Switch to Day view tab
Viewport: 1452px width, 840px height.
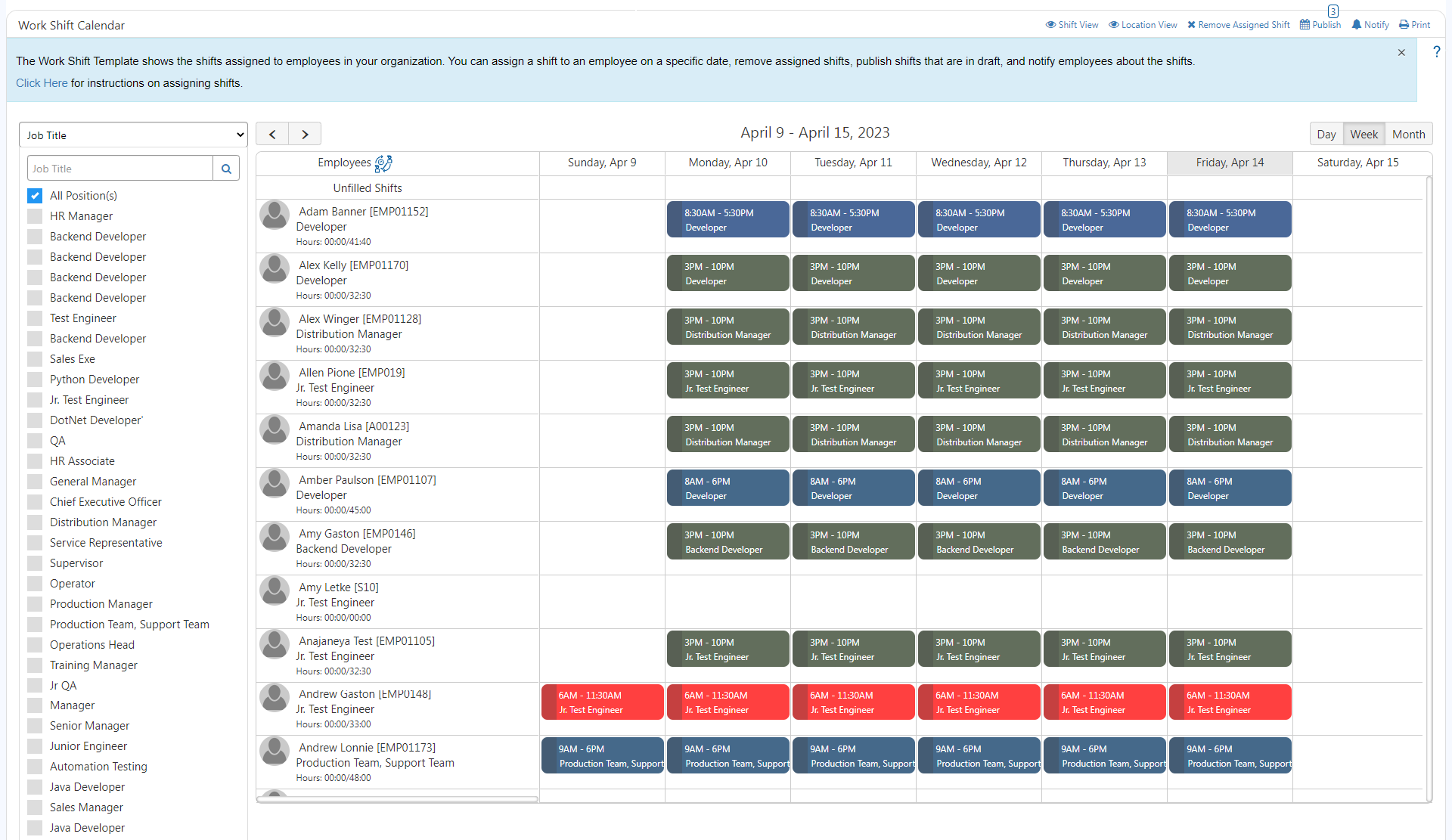(1326, 135)
